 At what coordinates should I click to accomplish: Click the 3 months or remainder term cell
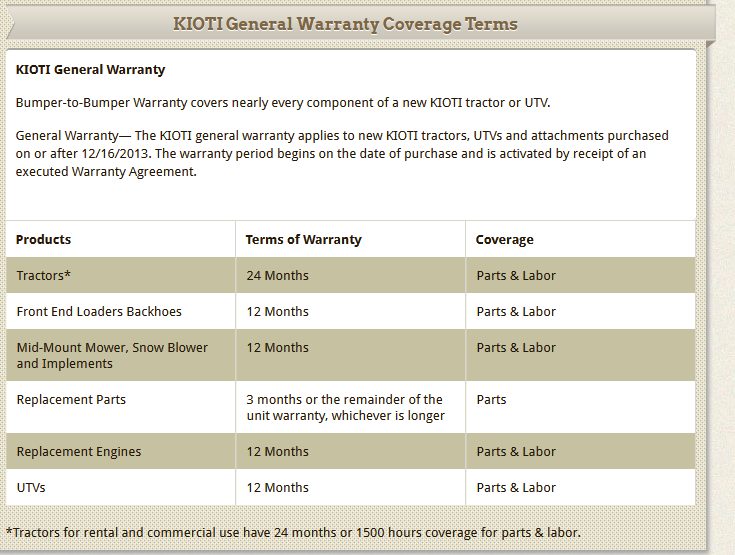click(x=346, y=408)
